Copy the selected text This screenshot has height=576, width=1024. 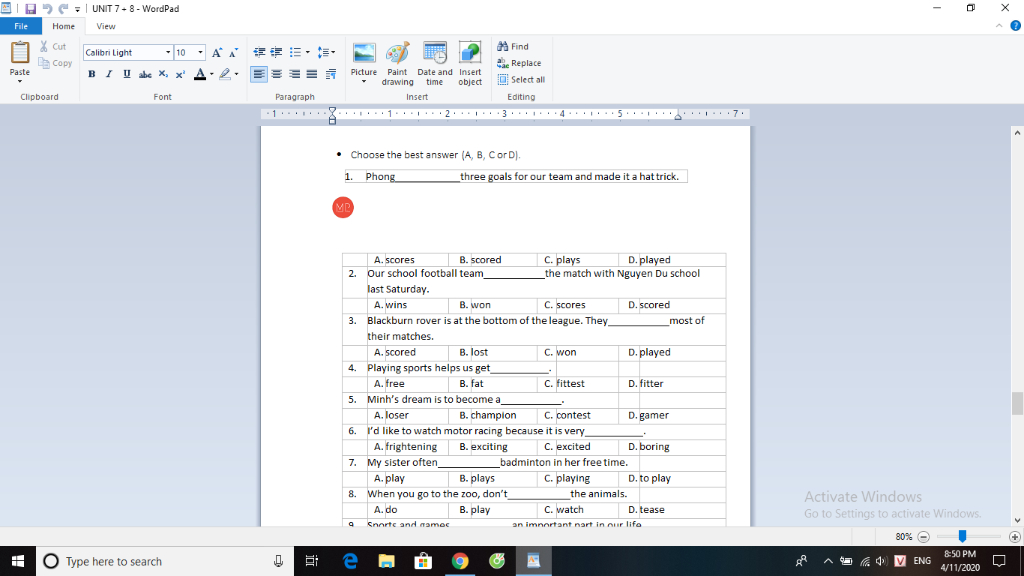[56, 63]
